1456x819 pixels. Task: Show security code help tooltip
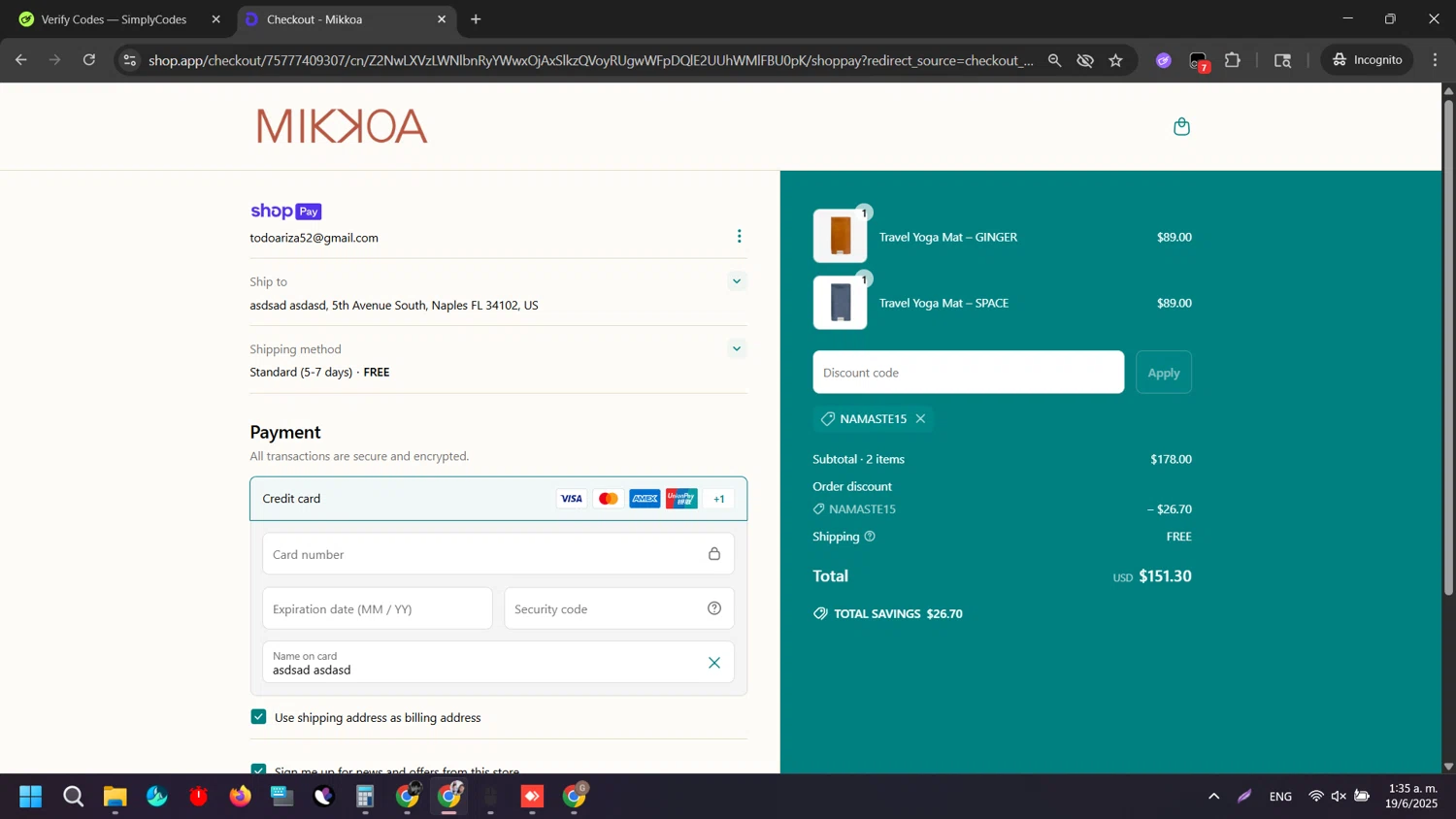pyautogui.click(x=714, y=608)
